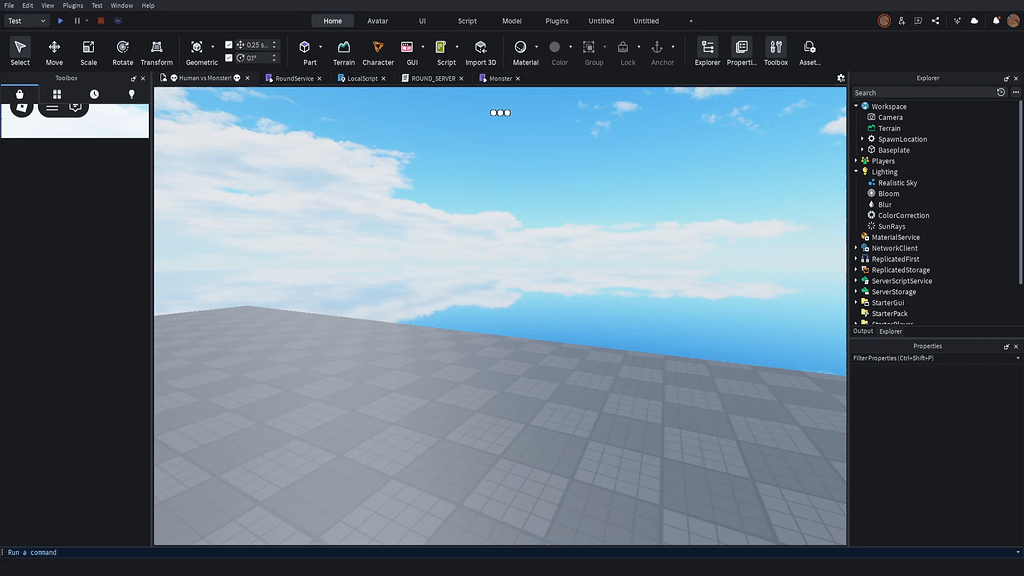The image size is (1024, 576).
Task: Click the Run a command input field
Action: (x=100, y=552)
